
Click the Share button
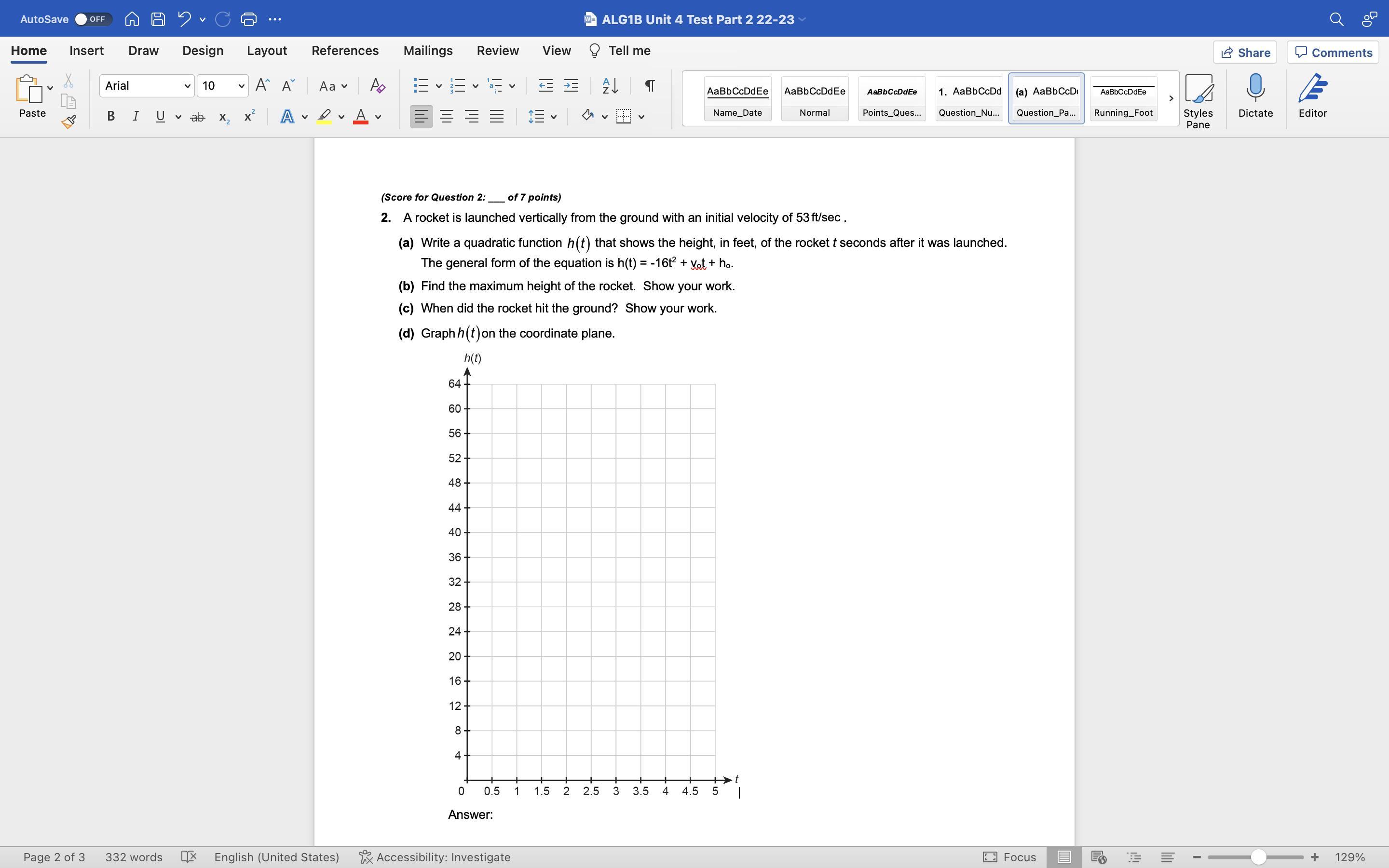[x=1245, y=52]
